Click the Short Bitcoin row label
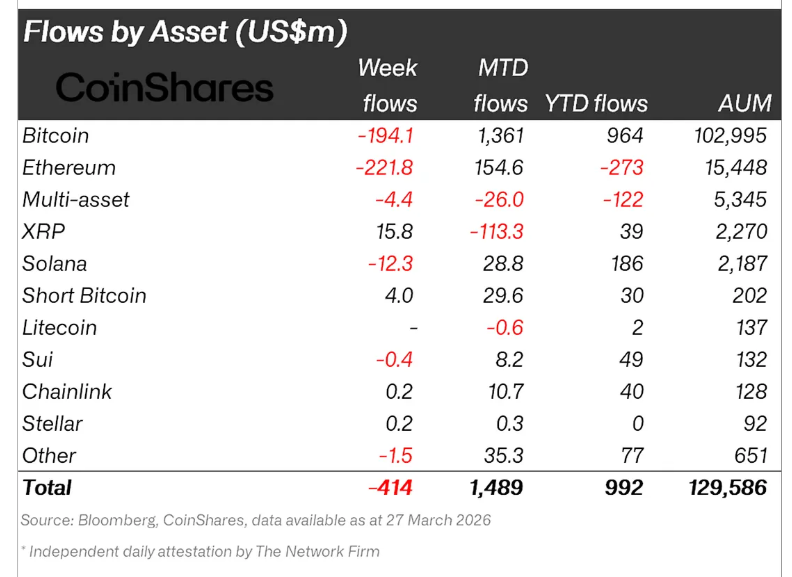This screenshot has height=577, width=792. [x=84, y=296]
